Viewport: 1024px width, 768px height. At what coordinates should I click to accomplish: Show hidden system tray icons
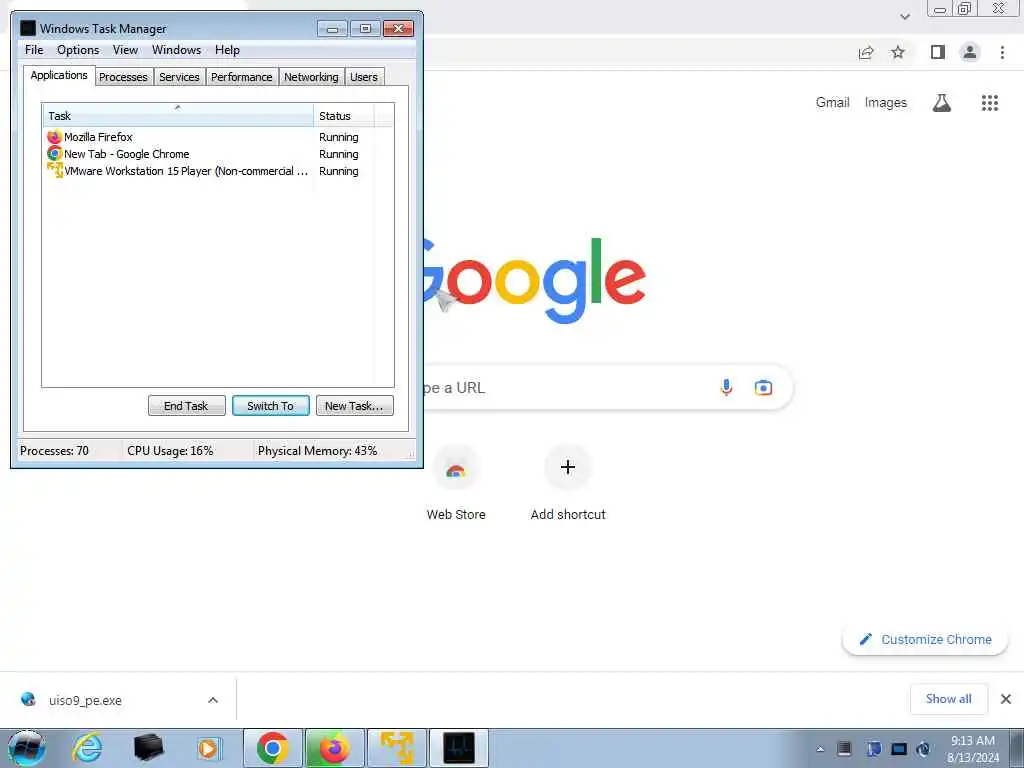(x=820, y=749)
